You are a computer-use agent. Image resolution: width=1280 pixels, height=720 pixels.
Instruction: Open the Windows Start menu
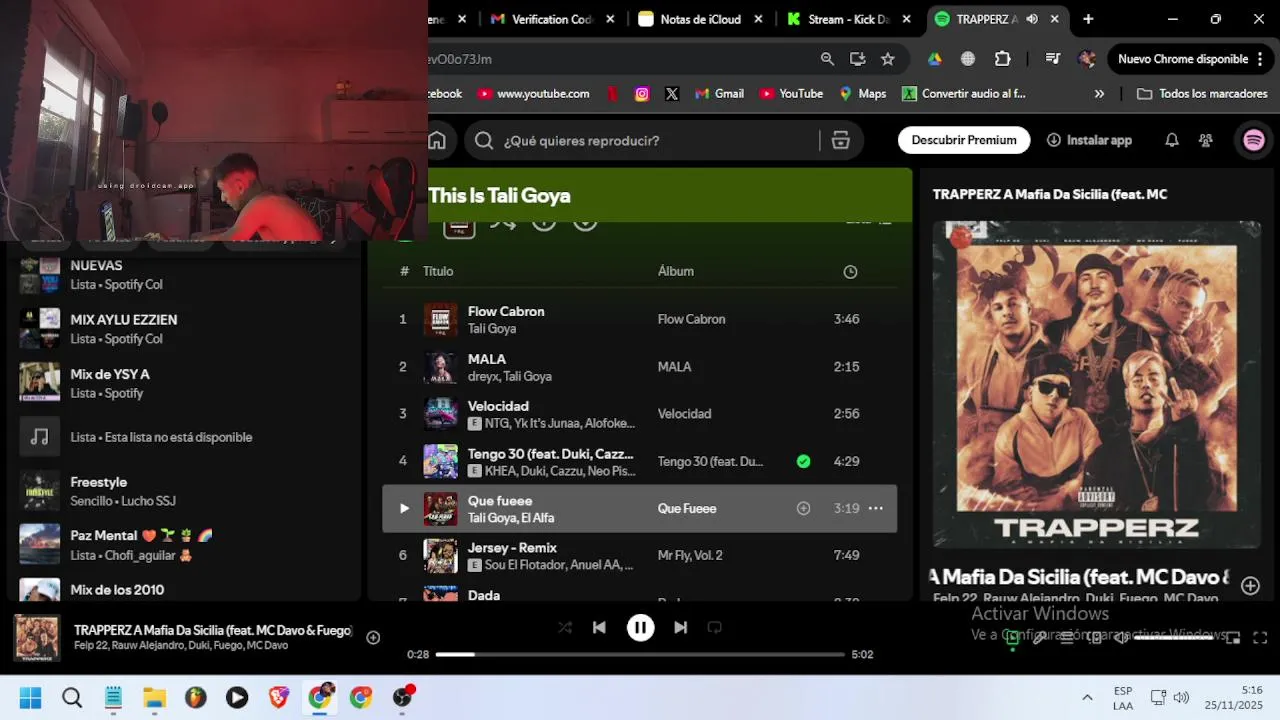point(30,697)
